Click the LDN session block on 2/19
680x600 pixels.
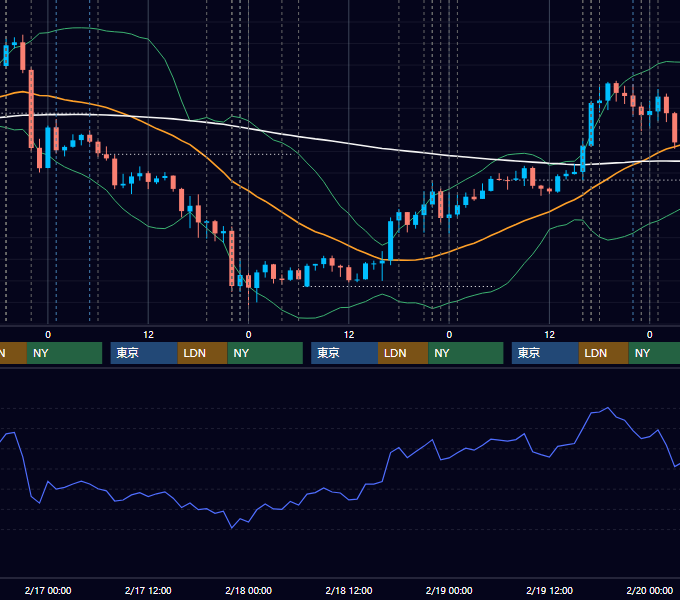[604, 353]
